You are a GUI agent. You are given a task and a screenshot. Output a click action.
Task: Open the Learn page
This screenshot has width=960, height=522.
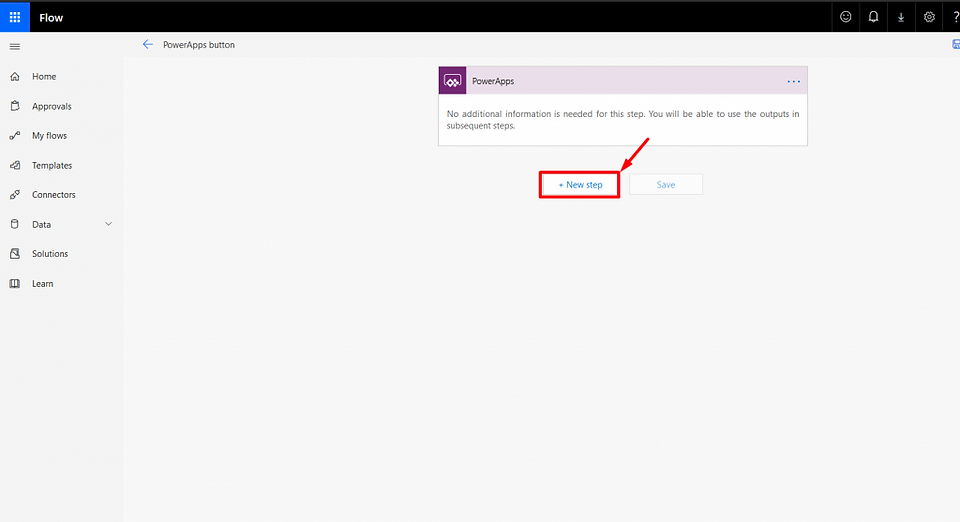tap(43, 283)
